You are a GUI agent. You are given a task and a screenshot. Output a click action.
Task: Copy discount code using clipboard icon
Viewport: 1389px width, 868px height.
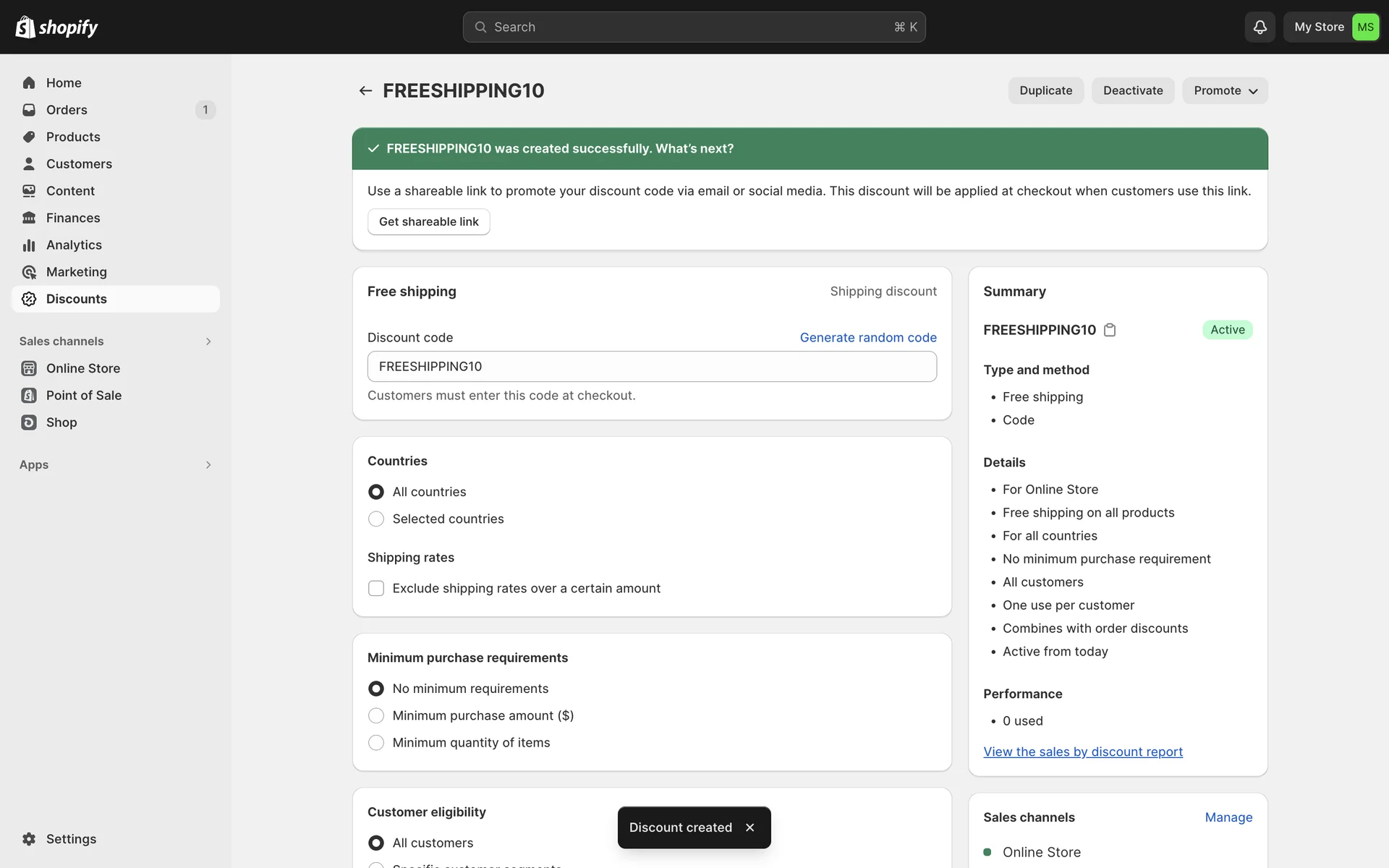click(1110, 330)
